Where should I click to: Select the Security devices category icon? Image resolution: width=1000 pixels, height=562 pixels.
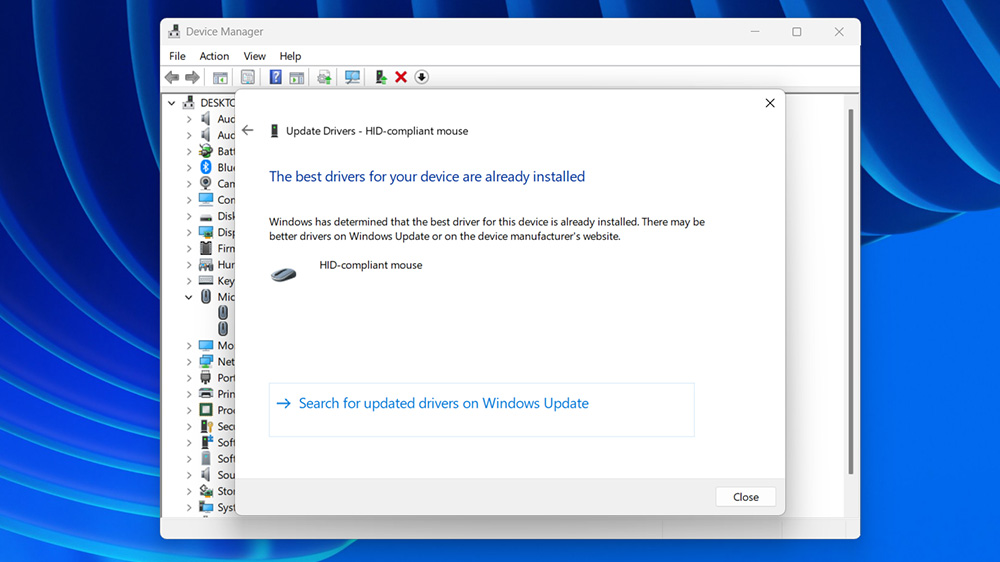pos(206,426)
